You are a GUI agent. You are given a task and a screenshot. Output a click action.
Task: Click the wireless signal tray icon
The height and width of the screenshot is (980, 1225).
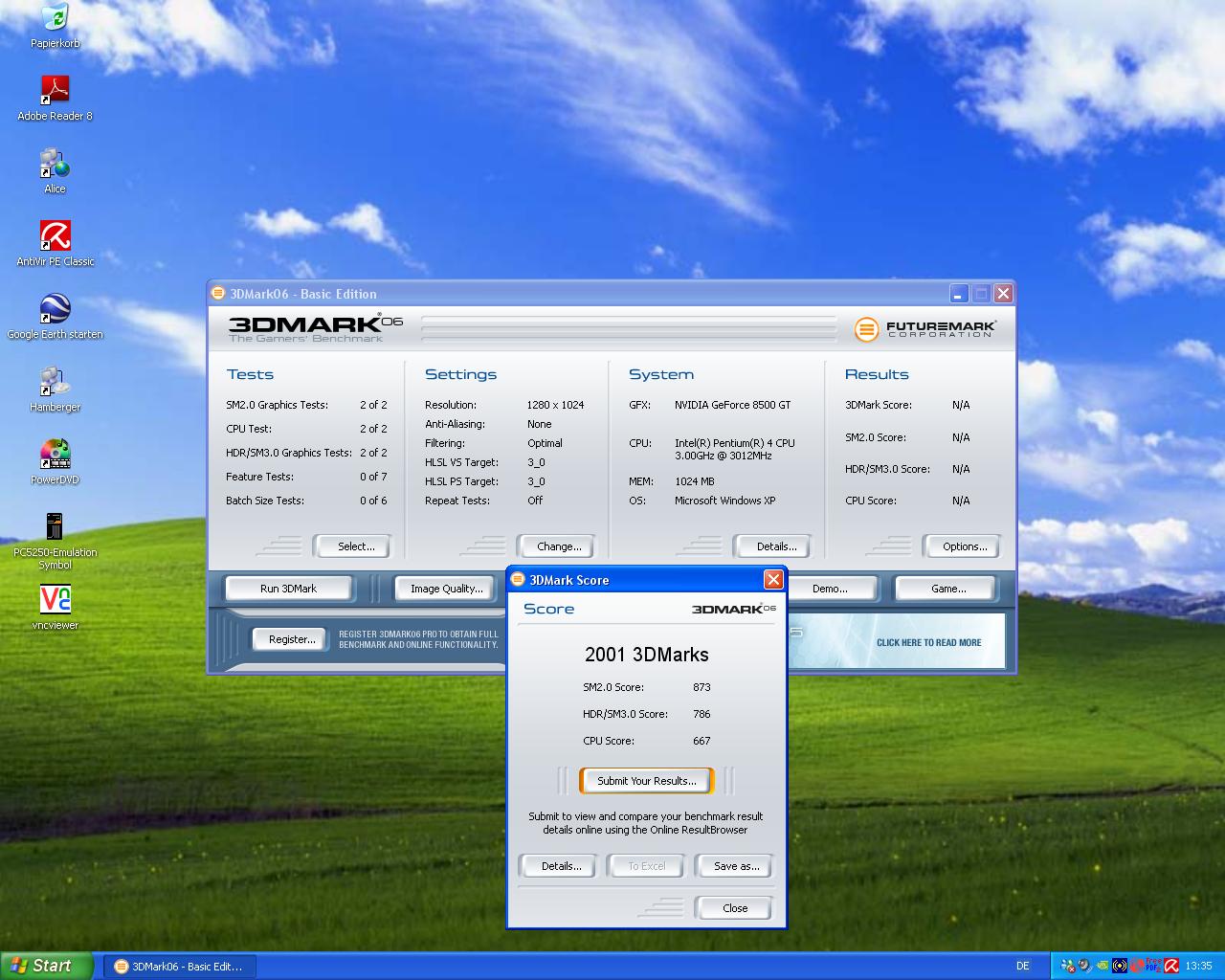1120,966
